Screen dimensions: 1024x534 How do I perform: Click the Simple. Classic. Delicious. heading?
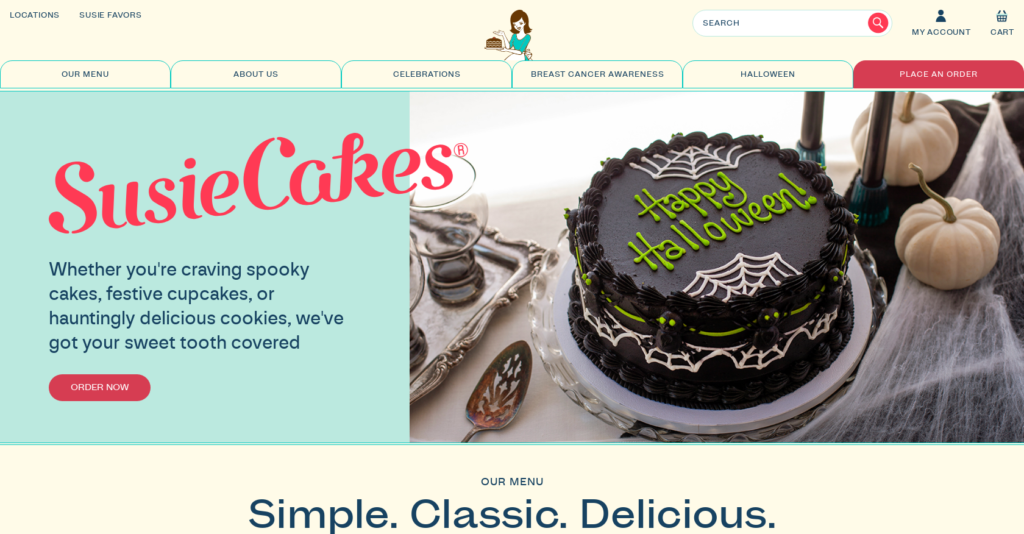click(x=512, y=515)
